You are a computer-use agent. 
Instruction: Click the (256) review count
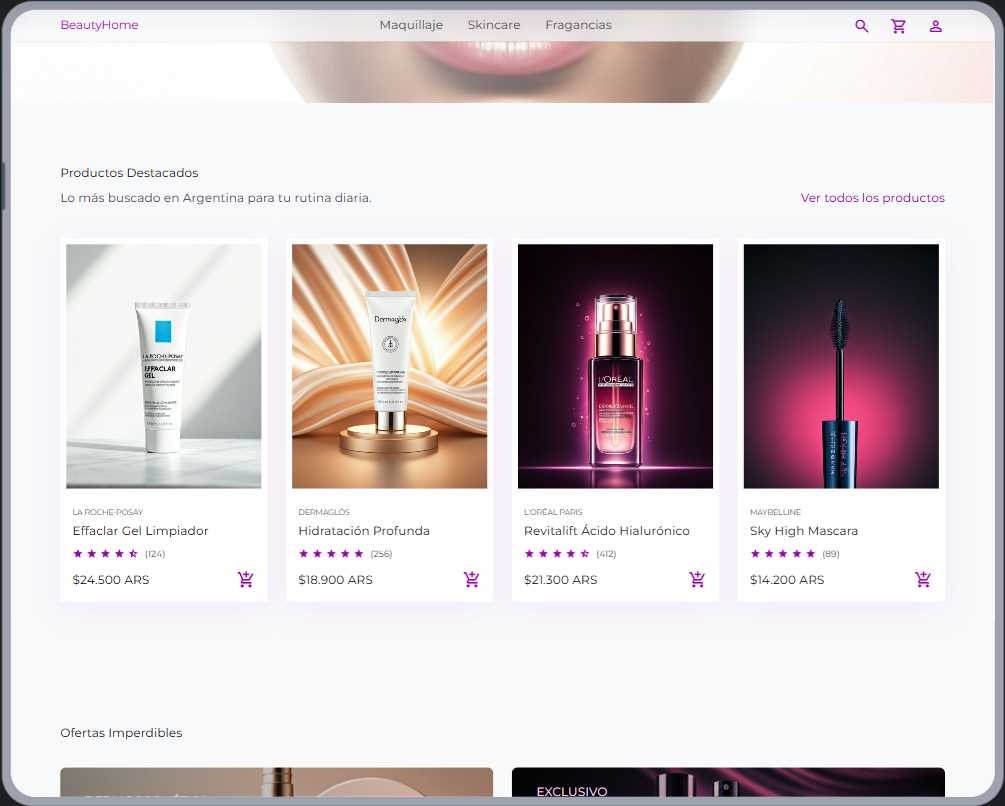(381, 554)
